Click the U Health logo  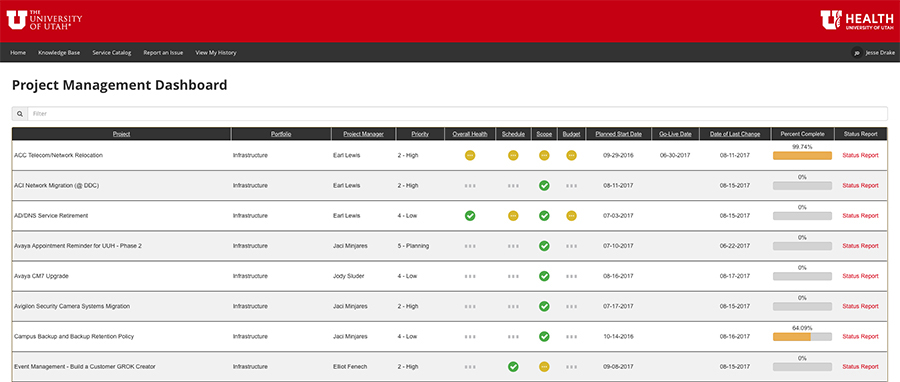pyautogui.click(x=857, y=20)
